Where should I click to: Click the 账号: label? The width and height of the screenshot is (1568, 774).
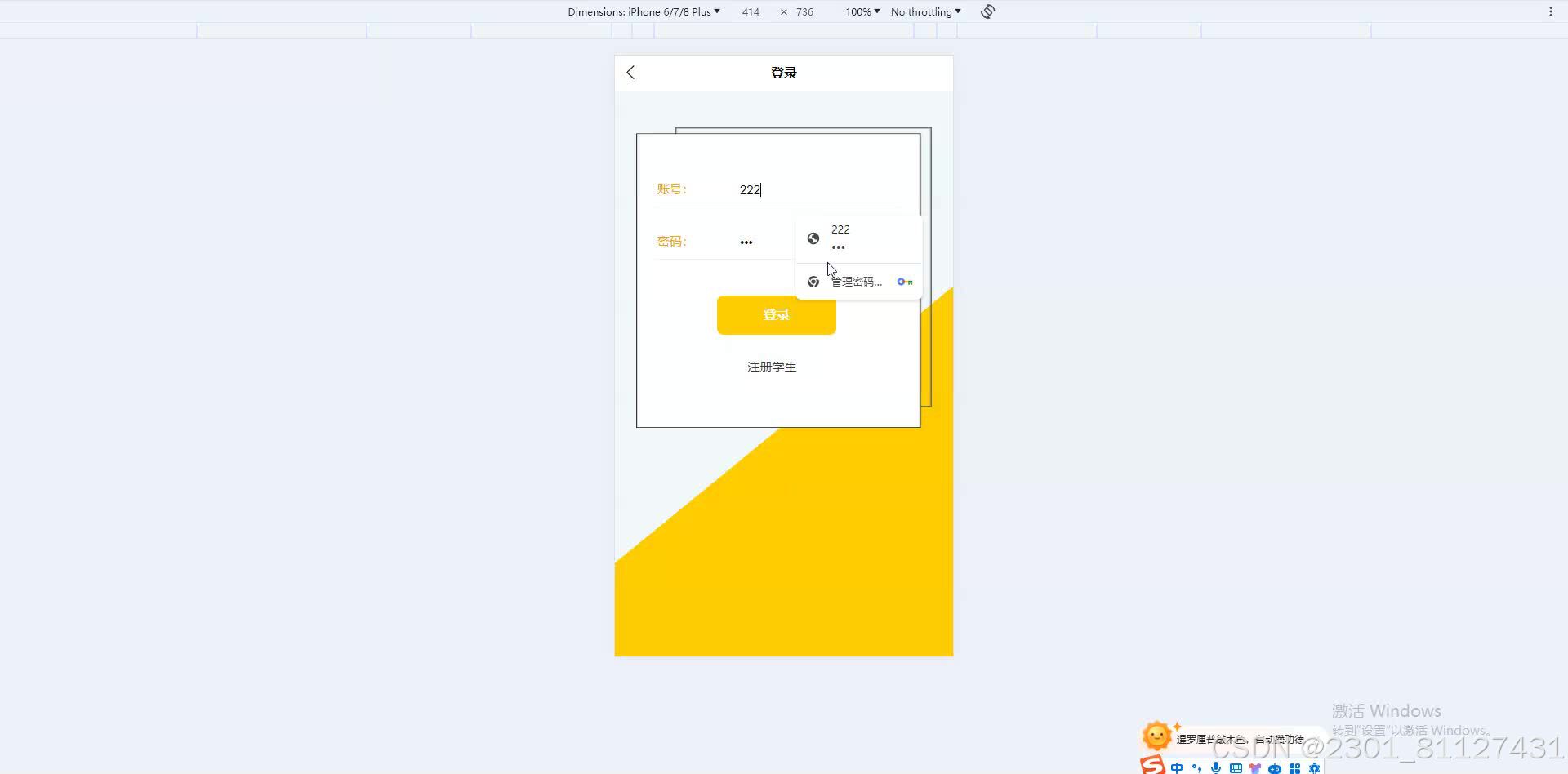(x=672, y=189)
